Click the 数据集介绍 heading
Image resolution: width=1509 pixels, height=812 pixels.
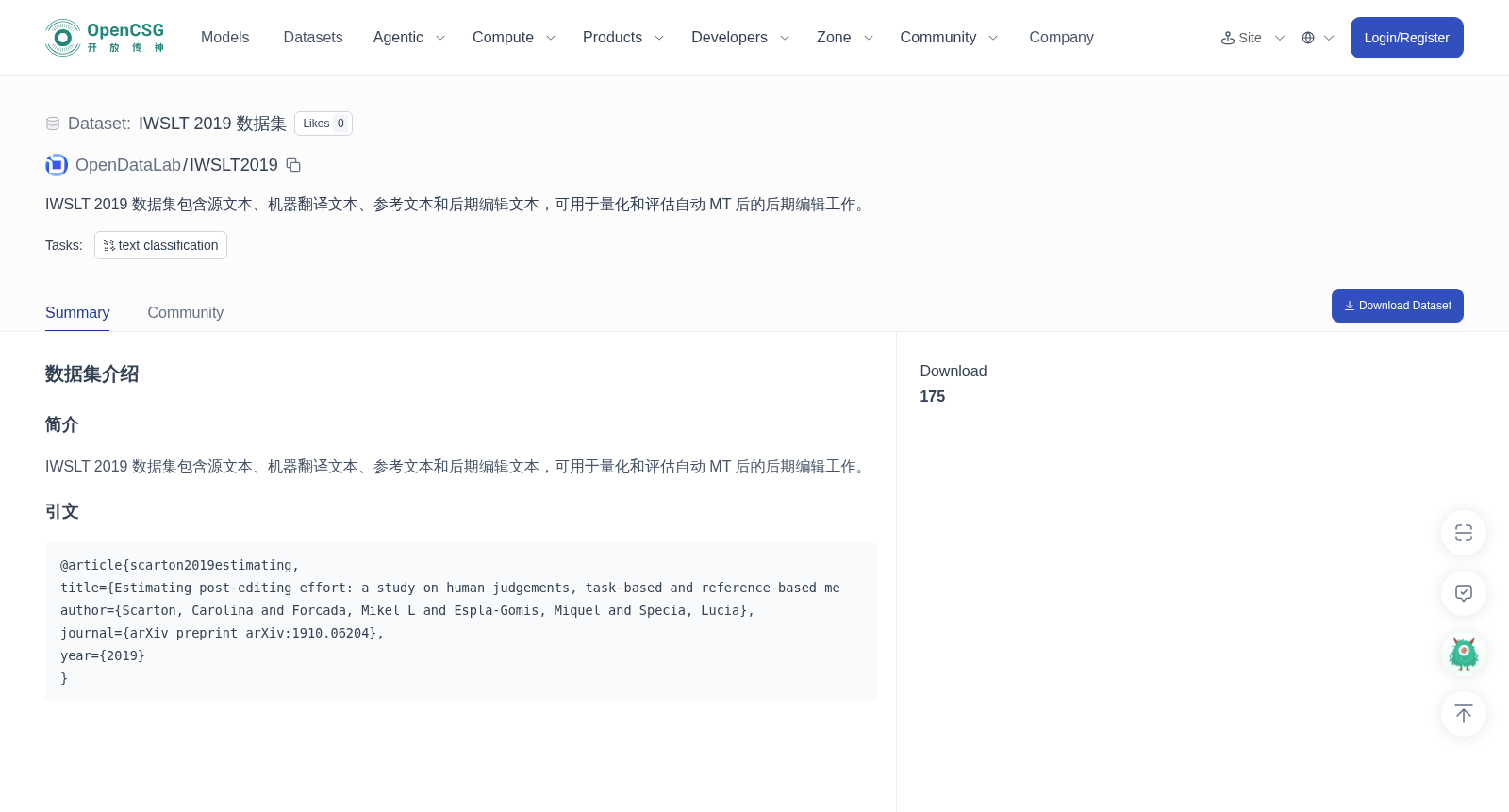click(92, 374)
